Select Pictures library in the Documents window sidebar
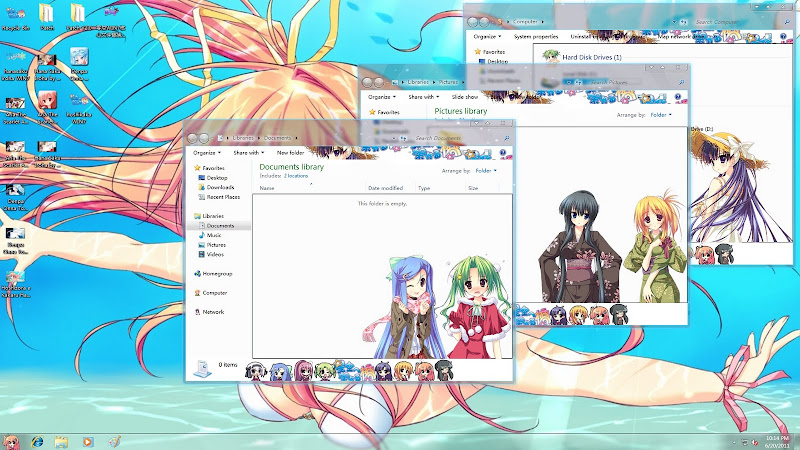Viewport: 800px width, 450px height. tap(212, 245)
